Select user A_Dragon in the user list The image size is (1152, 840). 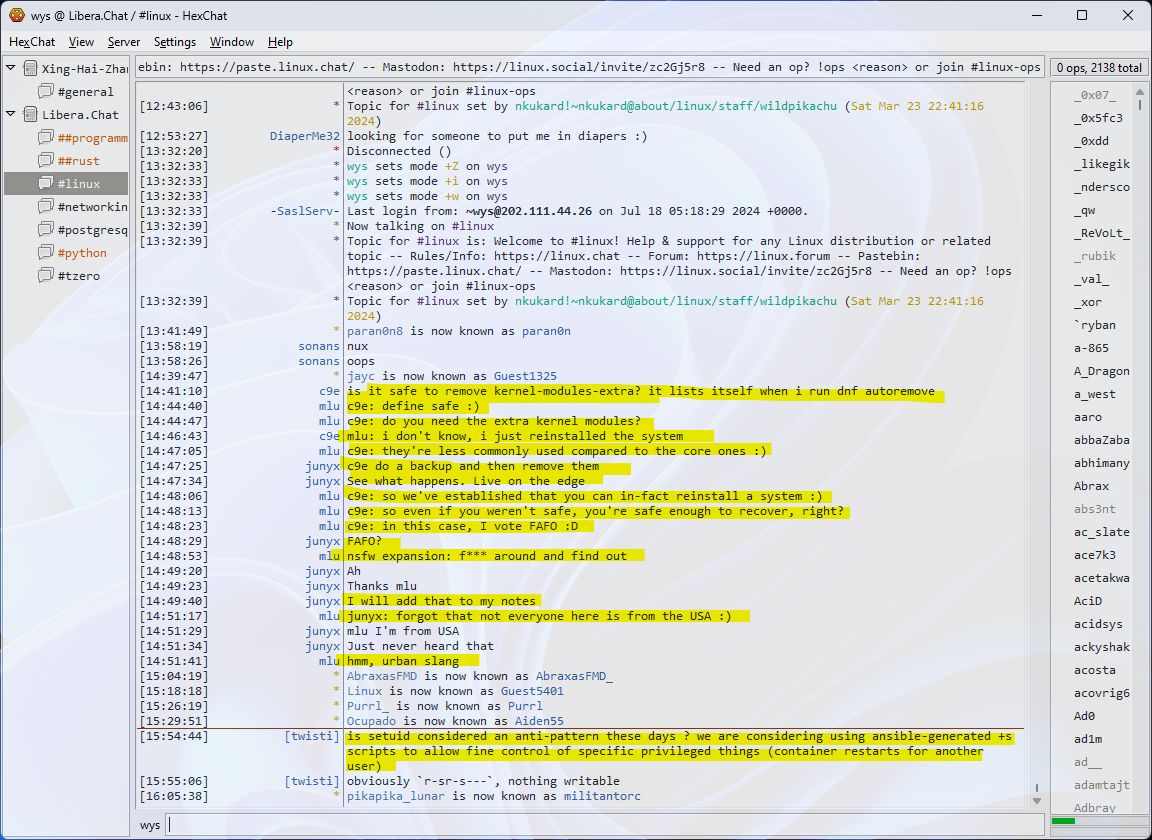(x=1101, y=371)
